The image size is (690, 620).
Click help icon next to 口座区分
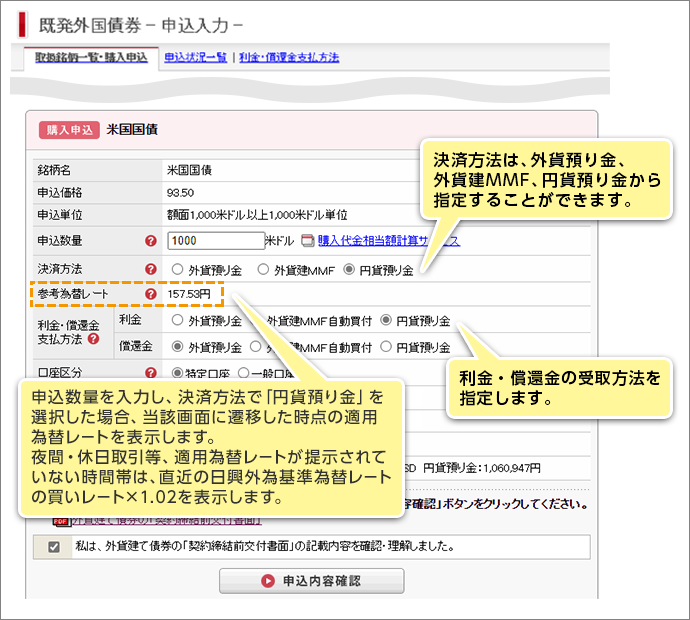(151, 374)
